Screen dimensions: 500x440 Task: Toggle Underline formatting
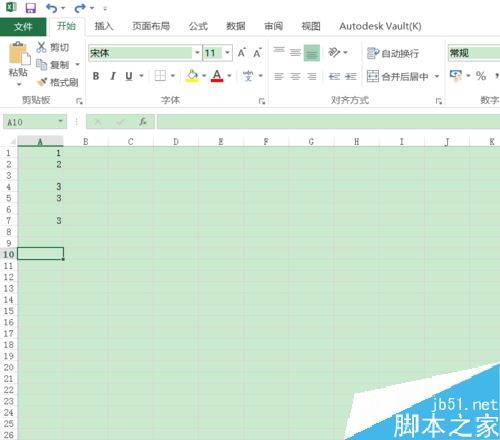tap(129, 76)
